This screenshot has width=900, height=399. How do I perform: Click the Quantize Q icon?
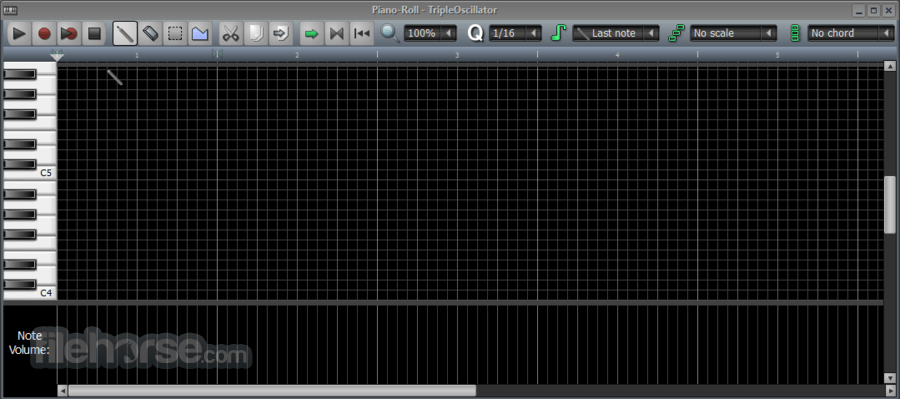pos(475,33)
